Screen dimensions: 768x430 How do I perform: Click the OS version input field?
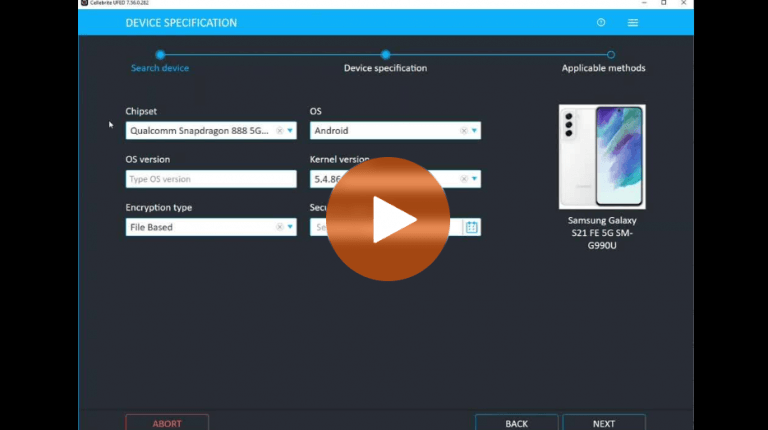[x=211, y=179]
